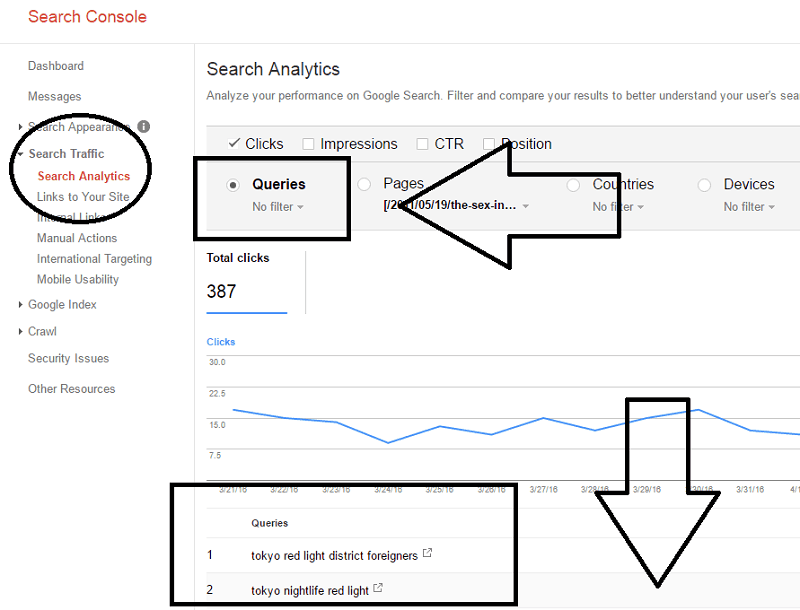Viewport: 800px width, 610px height.
Task: Open International Targeting page
Action: point(94,259)
